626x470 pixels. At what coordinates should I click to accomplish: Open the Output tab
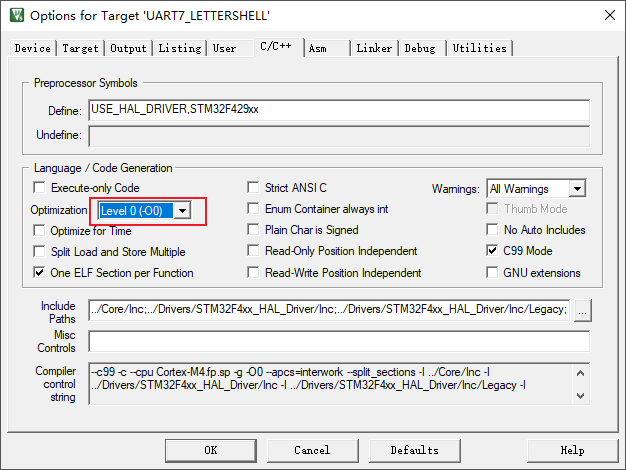pyautogui.click(x=129, y=48)
